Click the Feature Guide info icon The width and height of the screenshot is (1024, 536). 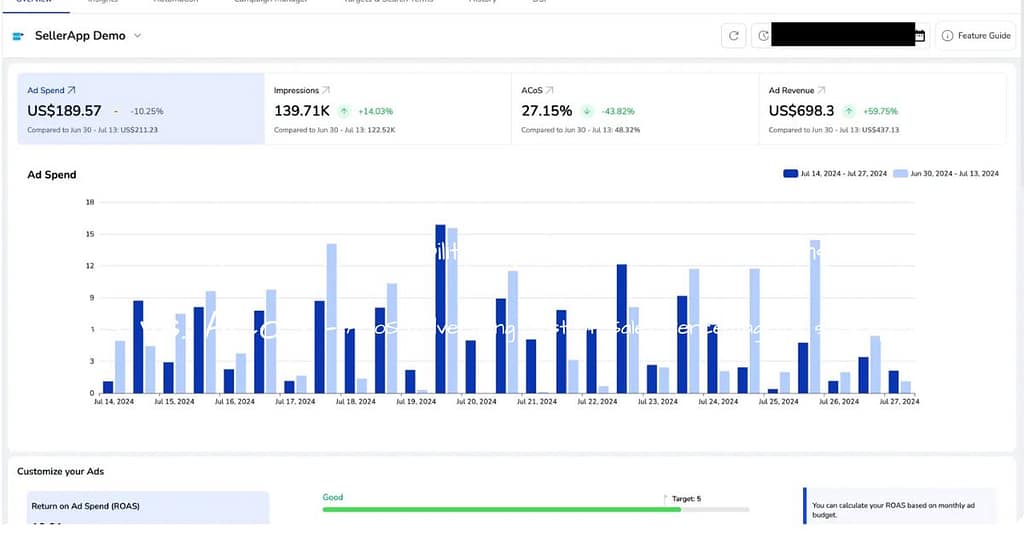tap(947, 36)
